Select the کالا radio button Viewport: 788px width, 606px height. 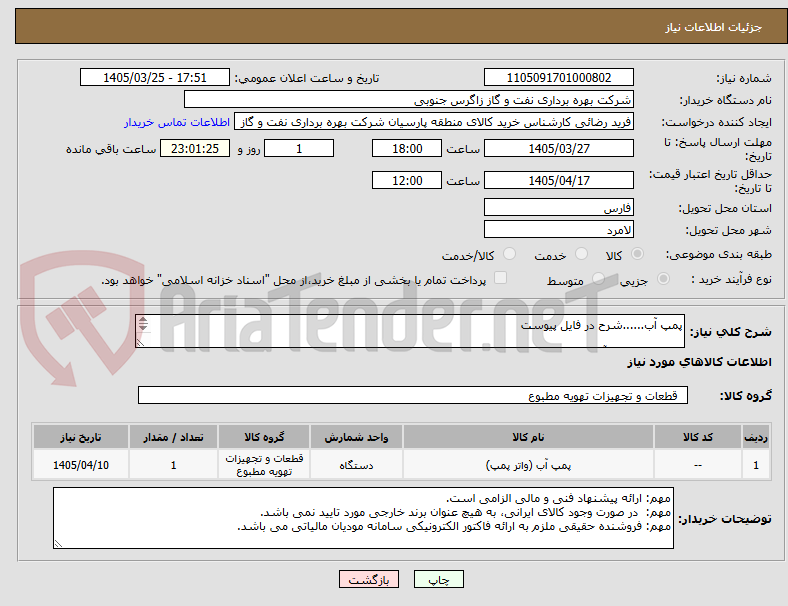pos(637,254)
